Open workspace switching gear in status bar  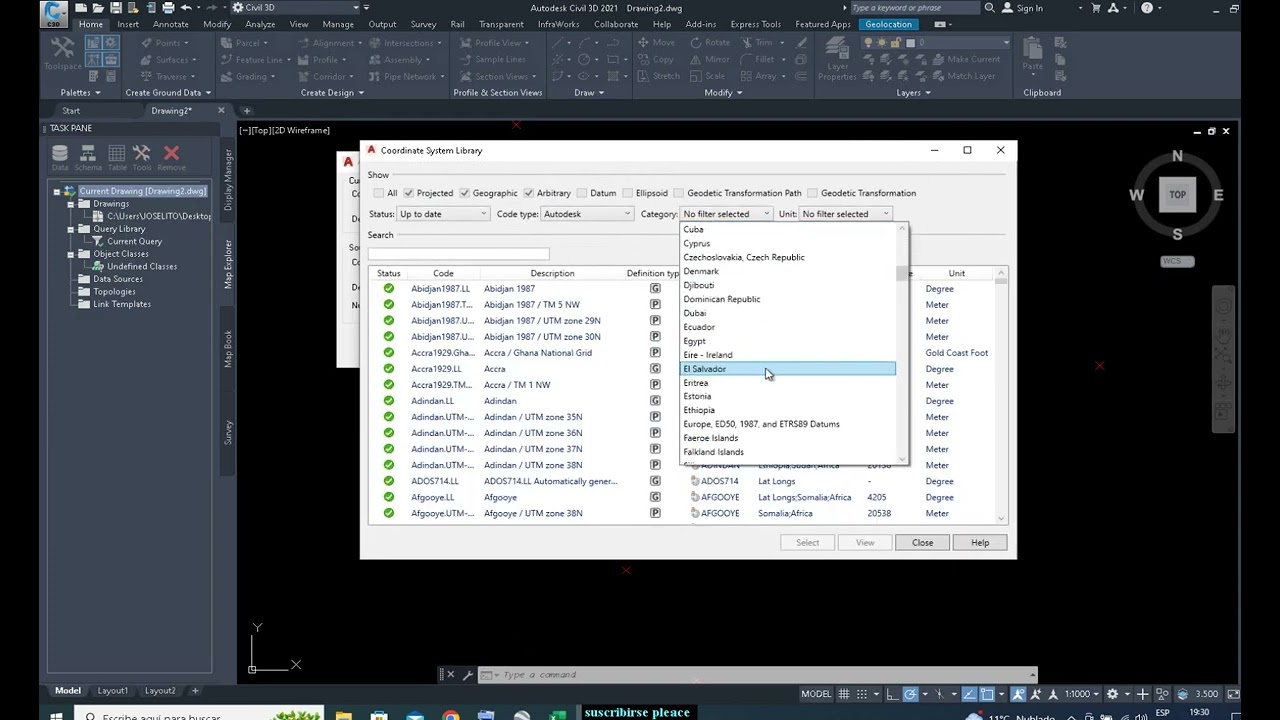click(1112, 694)
